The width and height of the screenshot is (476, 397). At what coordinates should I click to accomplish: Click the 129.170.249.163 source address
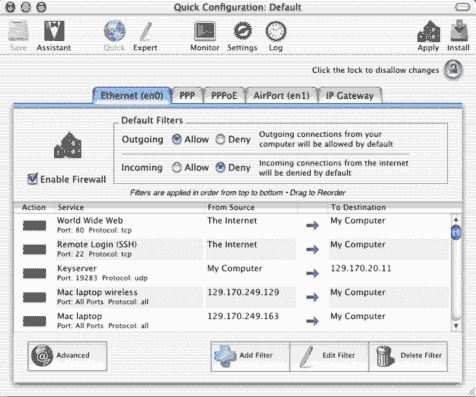[243, 316]
